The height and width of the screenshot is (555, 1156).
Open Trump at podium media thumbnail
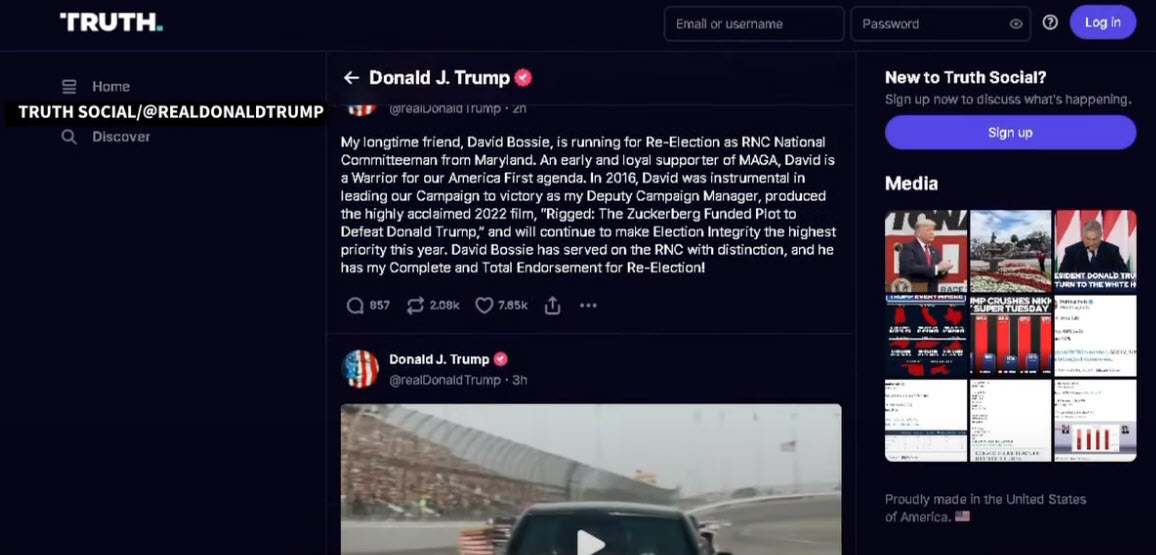coord(925,251)
